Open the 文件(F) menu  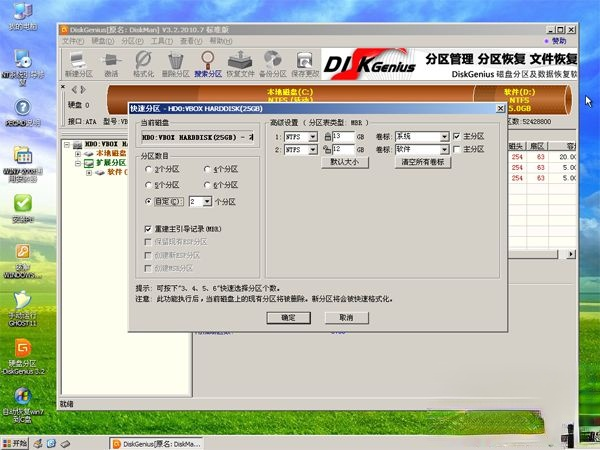click(x=73, y=41)
